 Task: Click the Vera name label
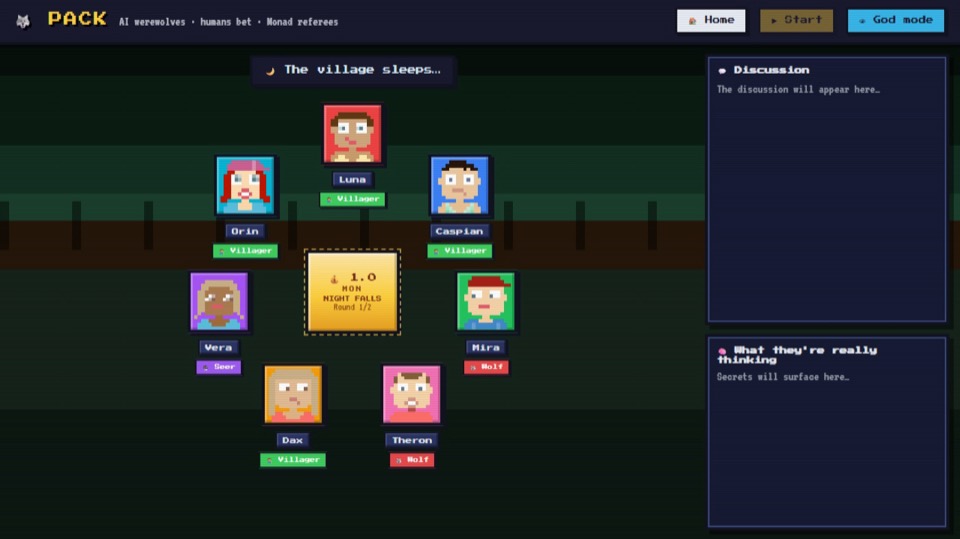point(219,347)
